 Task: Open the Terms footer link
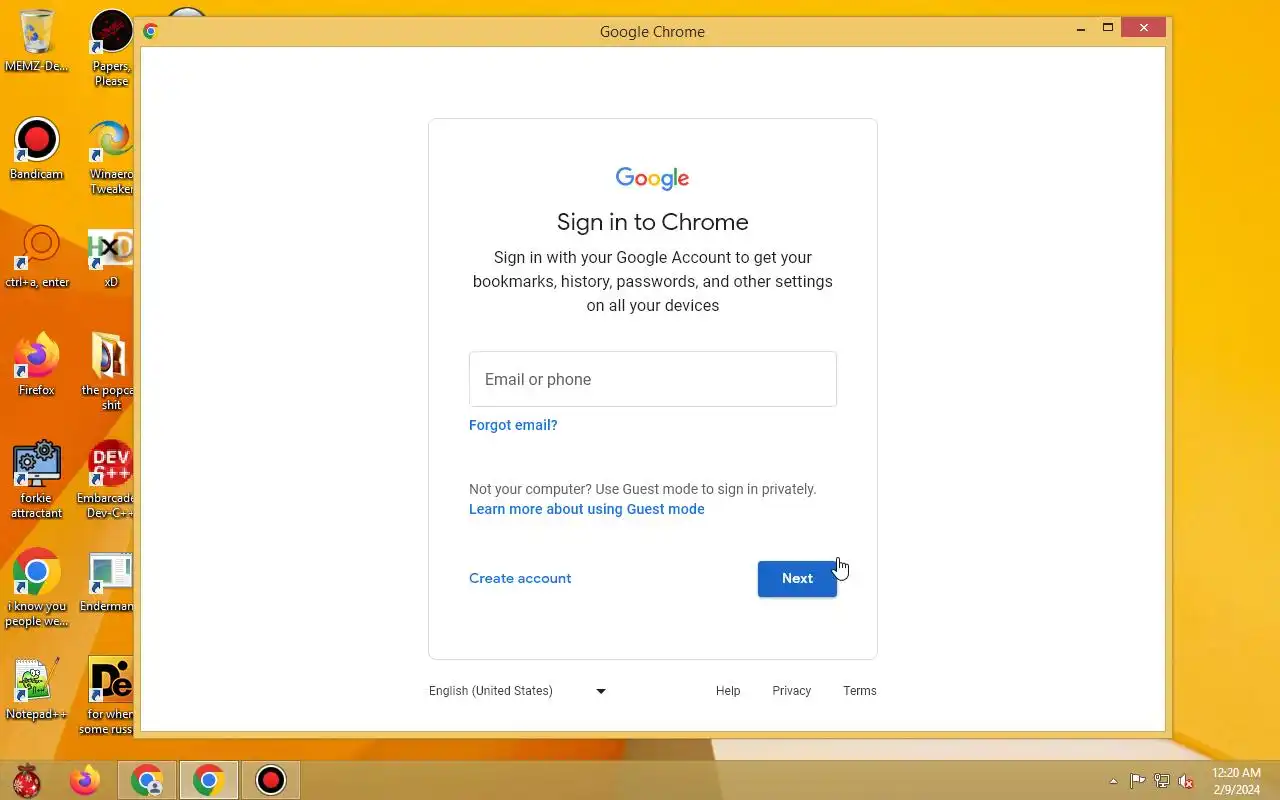coord(860,691)
